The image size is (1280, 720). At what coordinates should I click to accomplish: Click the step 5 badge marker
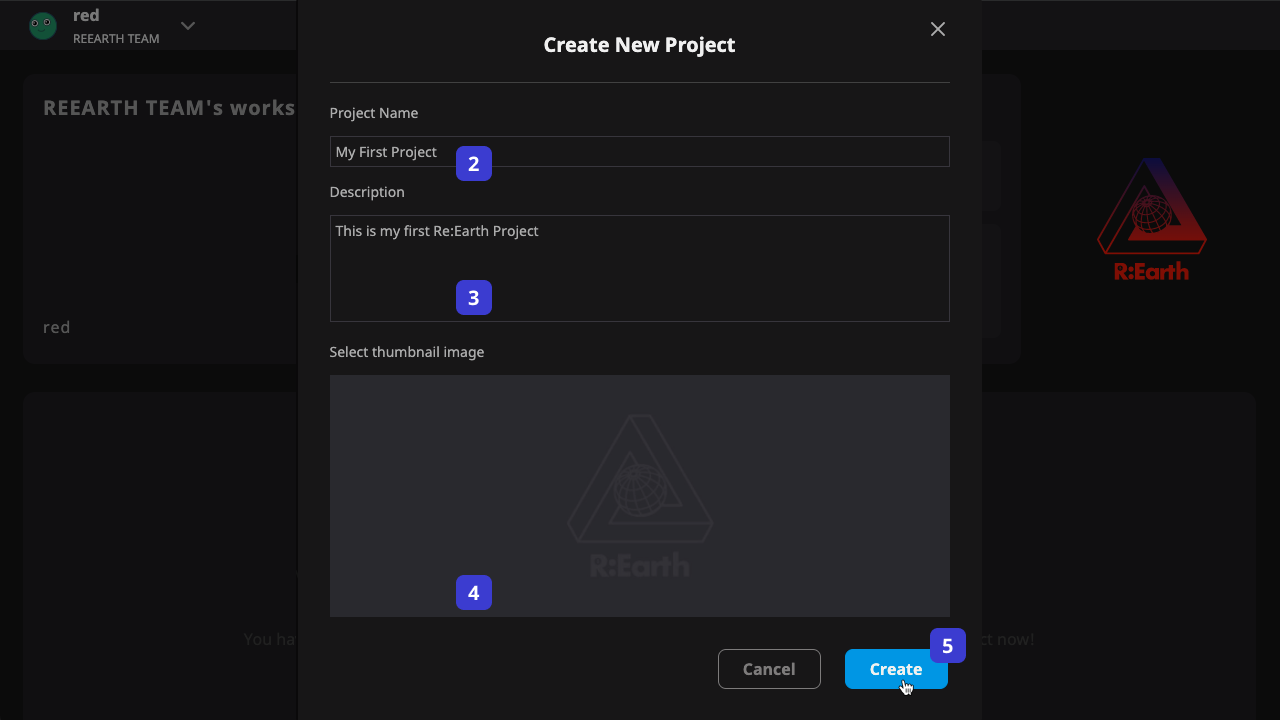pyautogui.click(x=948, y=646)
